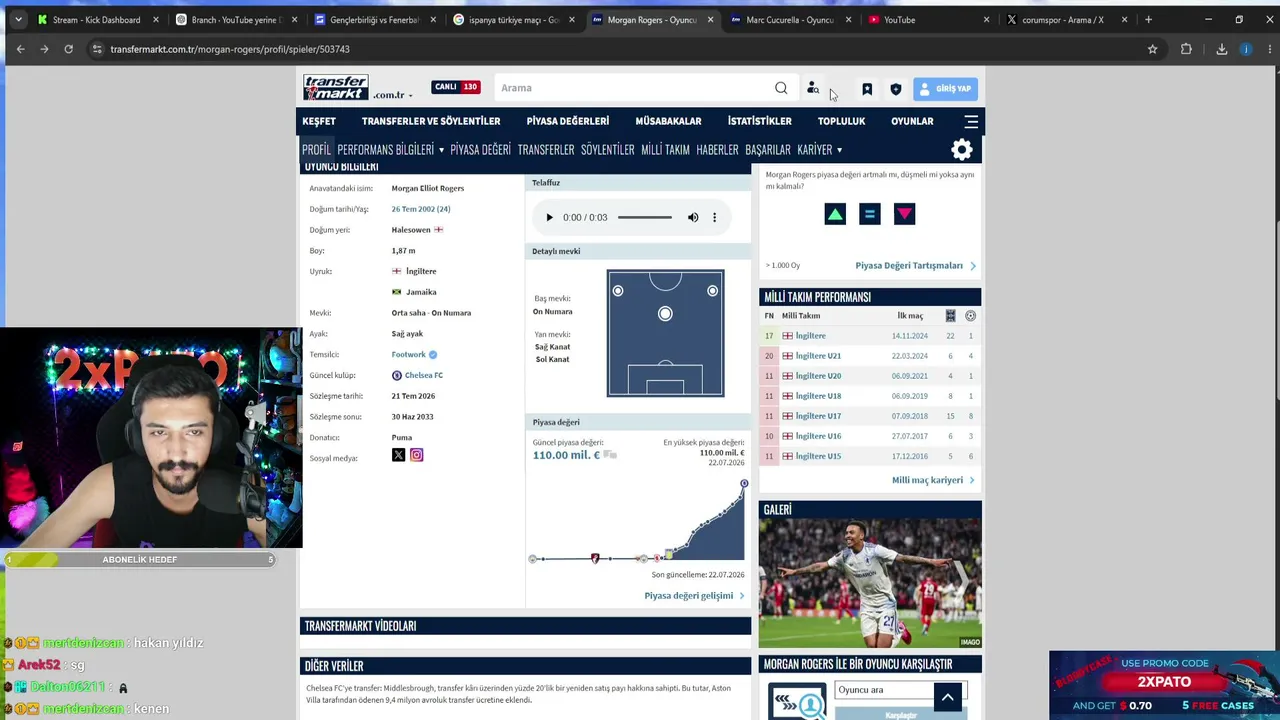Screen dimensions: 1280x720
Task: Open the Footwork agent link
Action: tap(409, 354)
